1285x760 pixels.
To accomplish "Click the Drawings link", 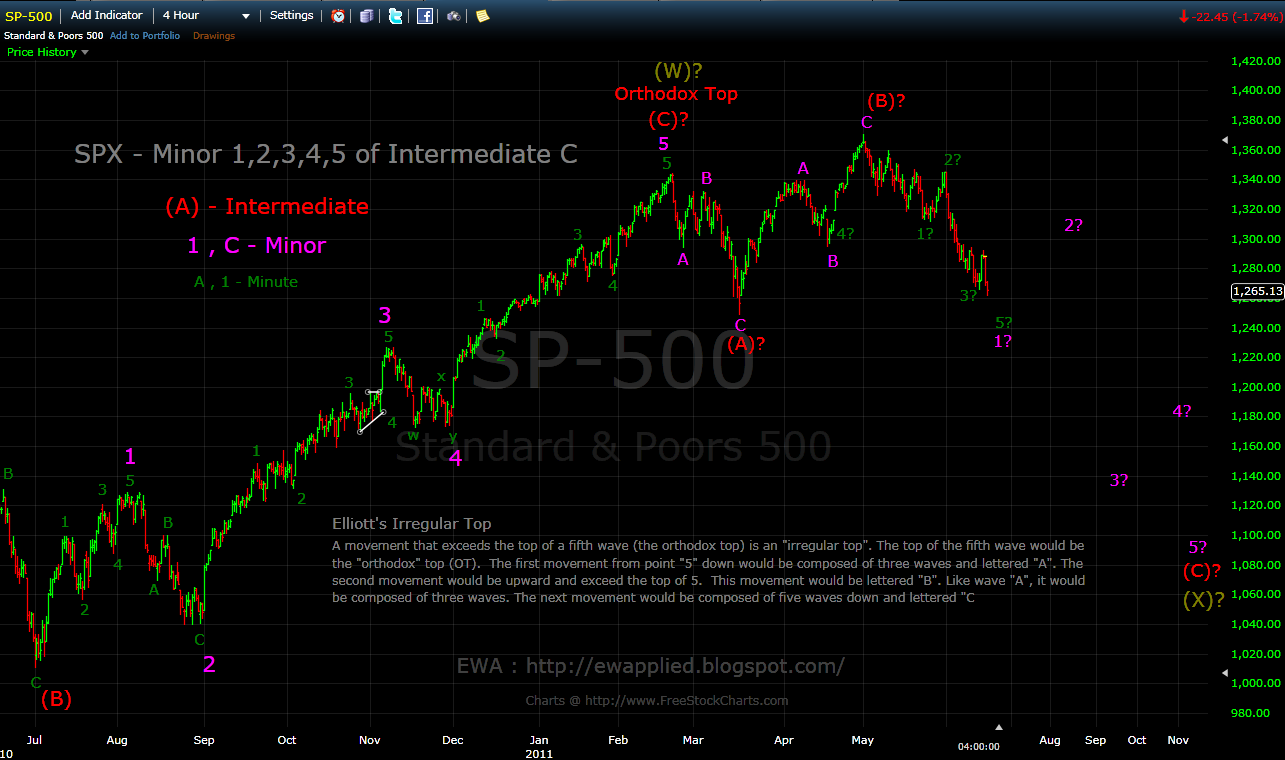I will 214,36.
